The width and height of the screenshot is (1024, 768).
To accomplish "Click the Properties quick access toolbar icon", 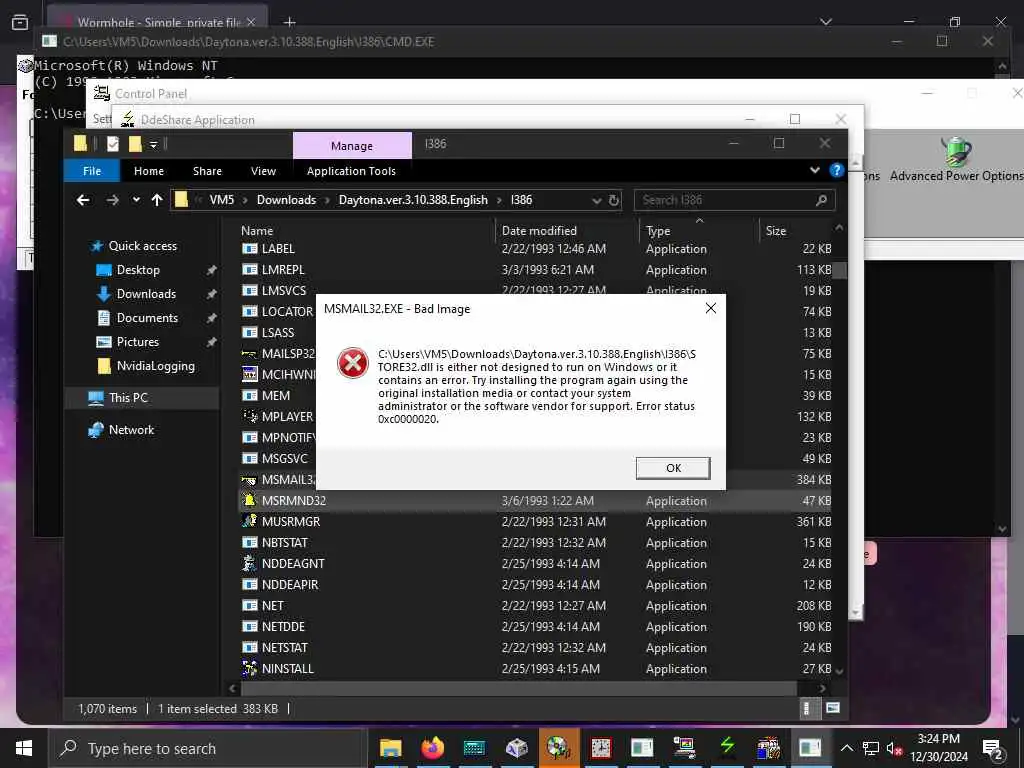I will (x=112, y=144).
